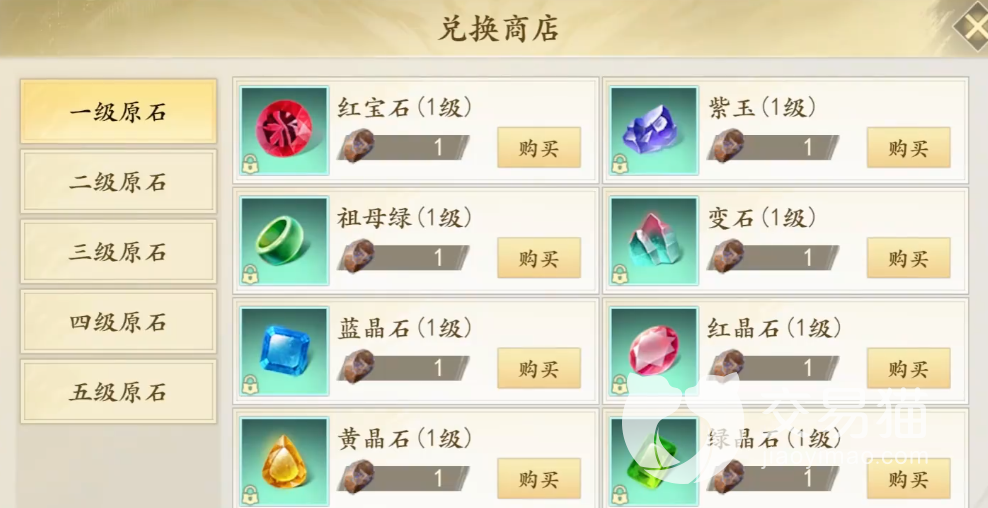988x508 pixels.
Task: Select the Yellow Crystal (黄晶石) gem icon
Action: [284, 461]
